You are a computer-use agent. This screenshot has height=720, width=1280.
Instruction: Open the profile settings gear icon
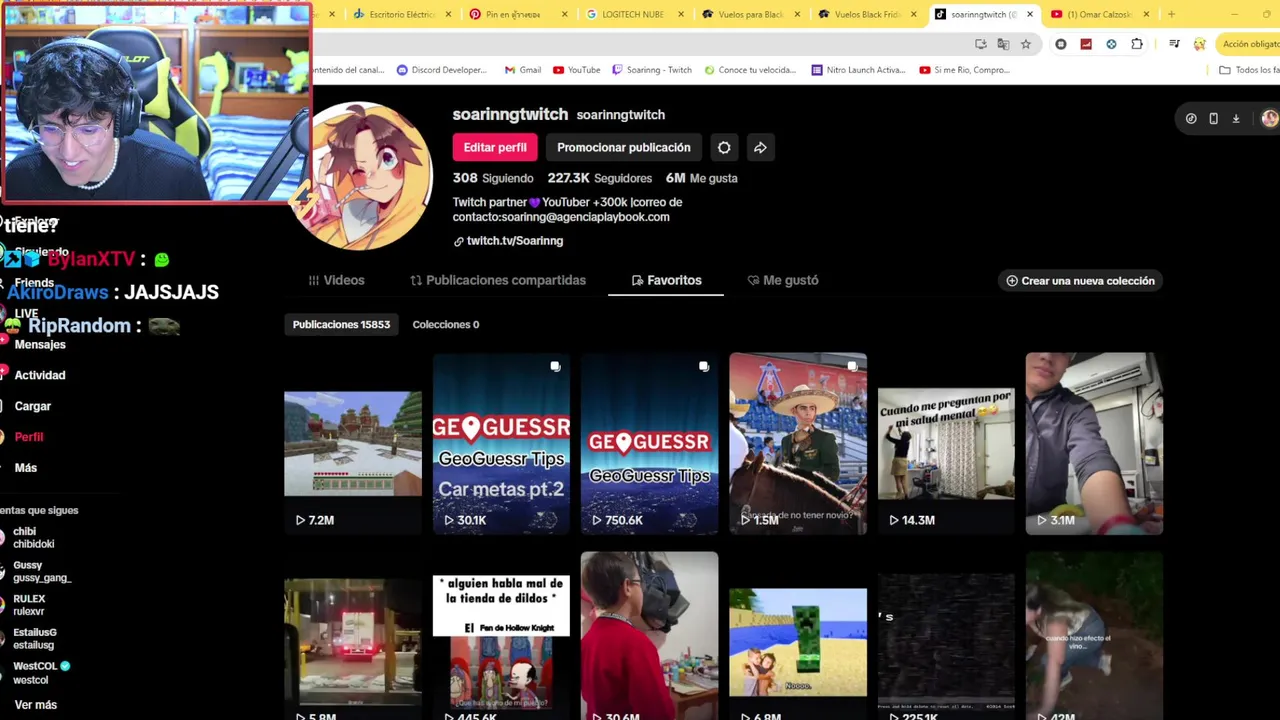pos(724,147)
